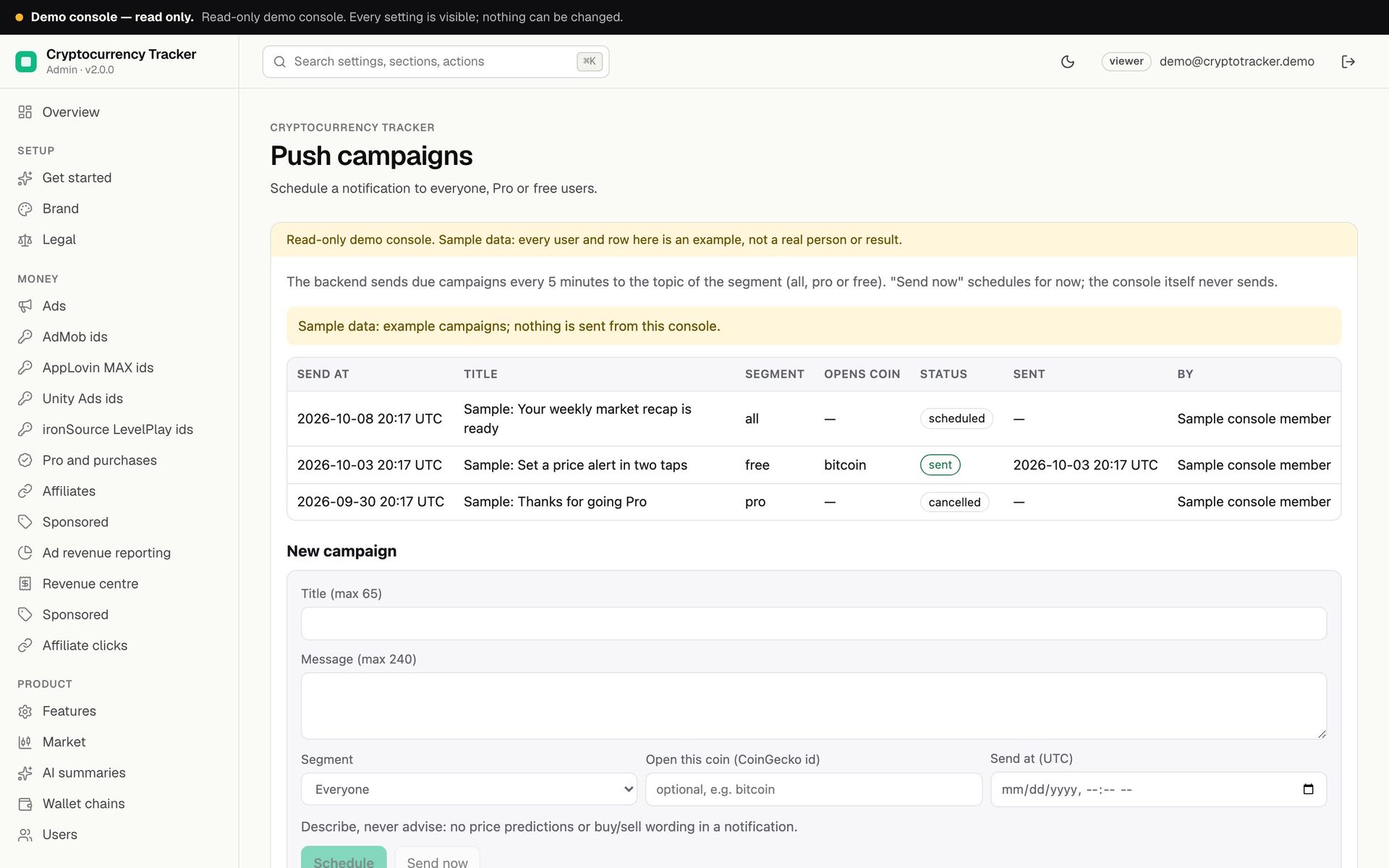
Task: Click the green sent status badge
Action: pyautogui.click(x=940, y=465)
